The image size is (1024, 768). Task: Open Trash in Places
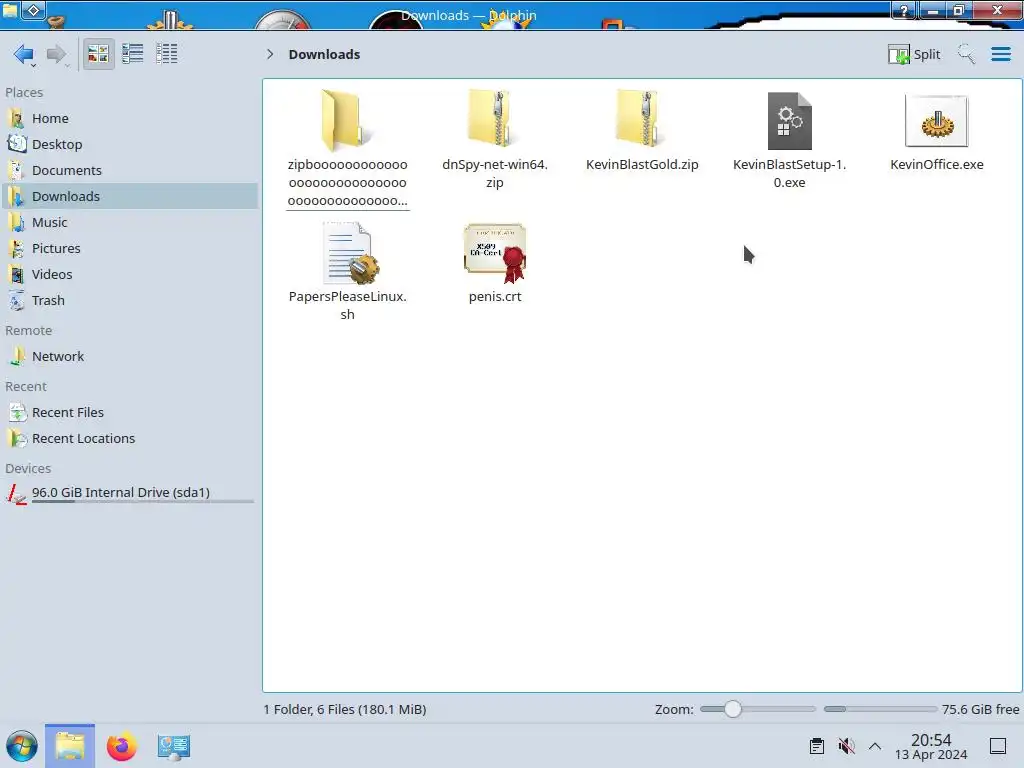tap(129, 301)
